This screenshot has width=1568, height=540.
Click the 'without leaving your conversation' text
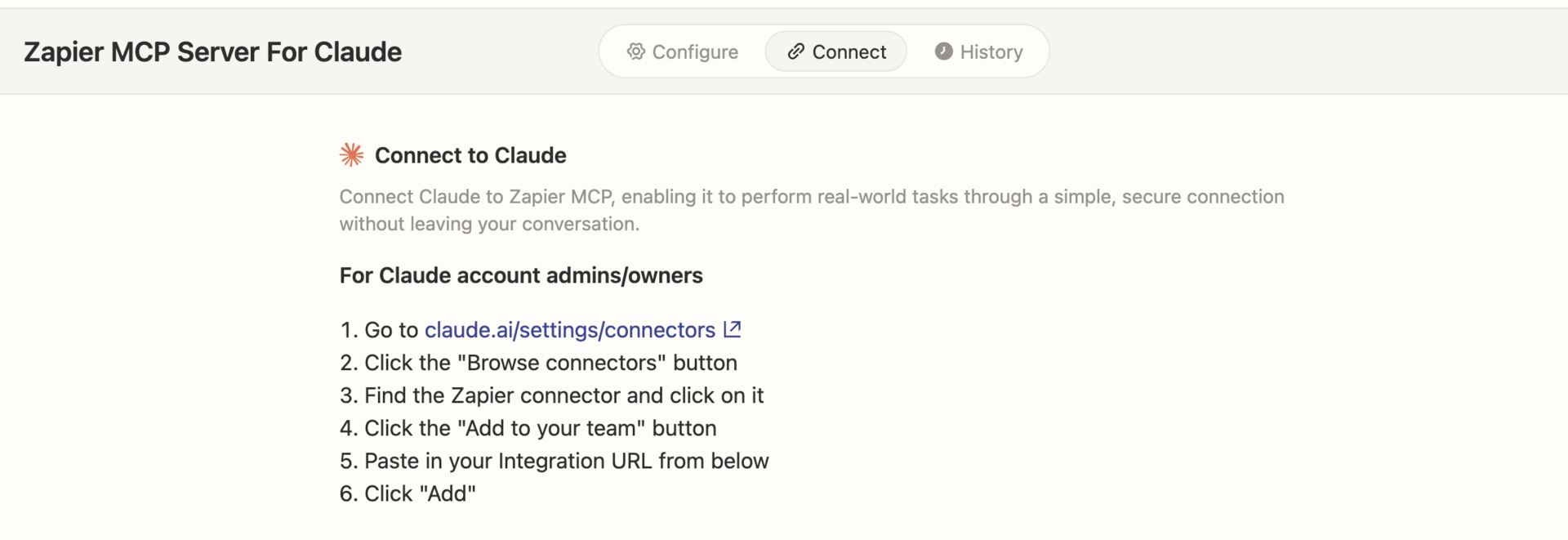[489, 224]
